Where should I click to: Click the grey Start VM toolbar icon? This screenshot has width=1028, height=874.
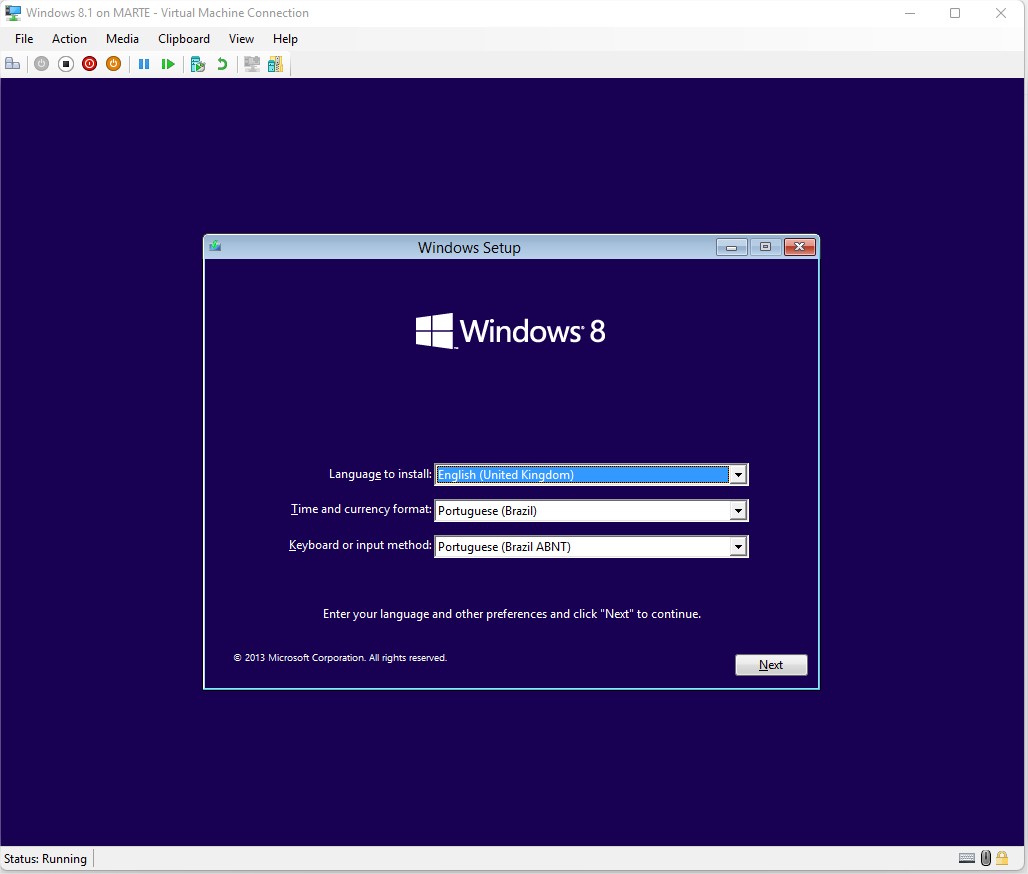point(41,64)
